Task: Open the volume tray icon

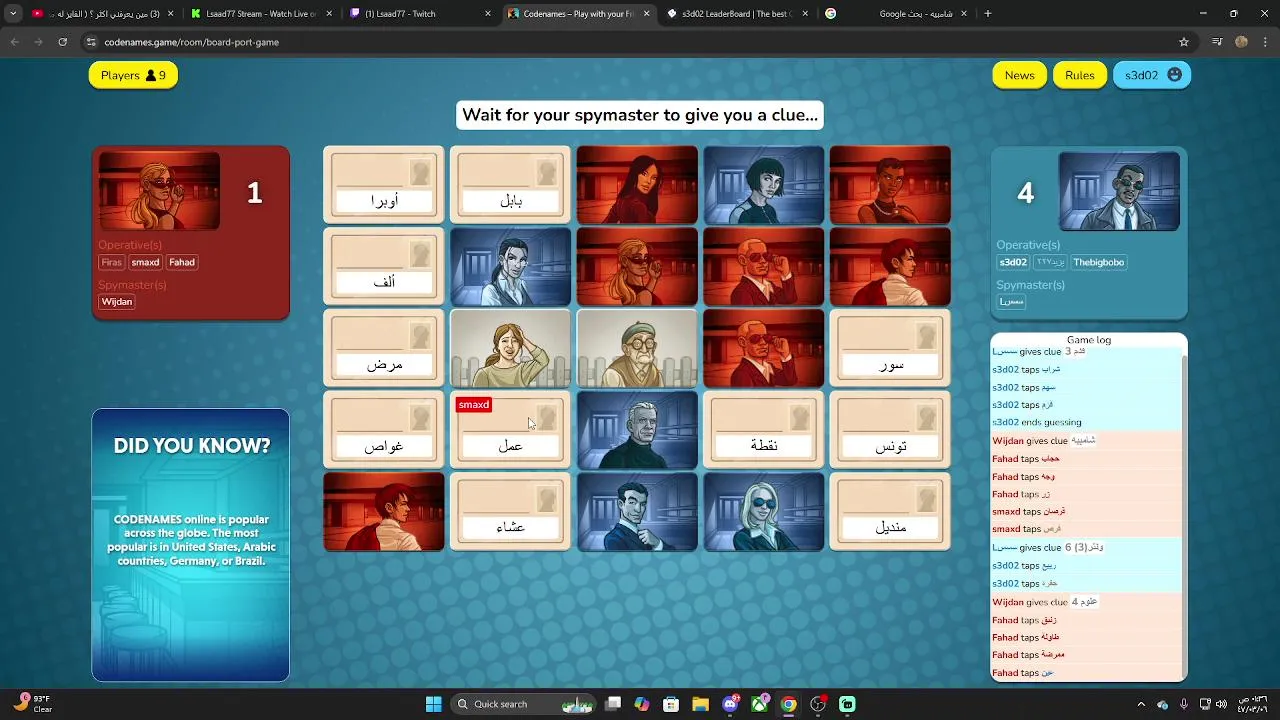Action: click(1223, 704)
